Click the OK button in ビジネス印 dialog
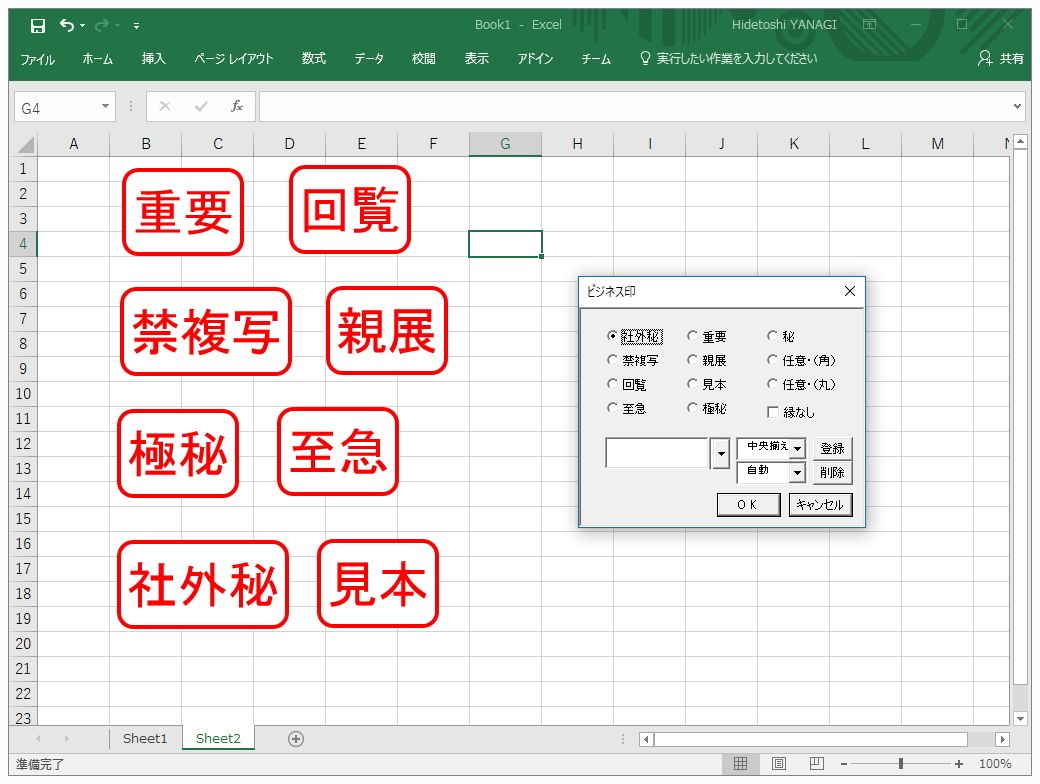Screen dimensions: 1040x784 748,505
